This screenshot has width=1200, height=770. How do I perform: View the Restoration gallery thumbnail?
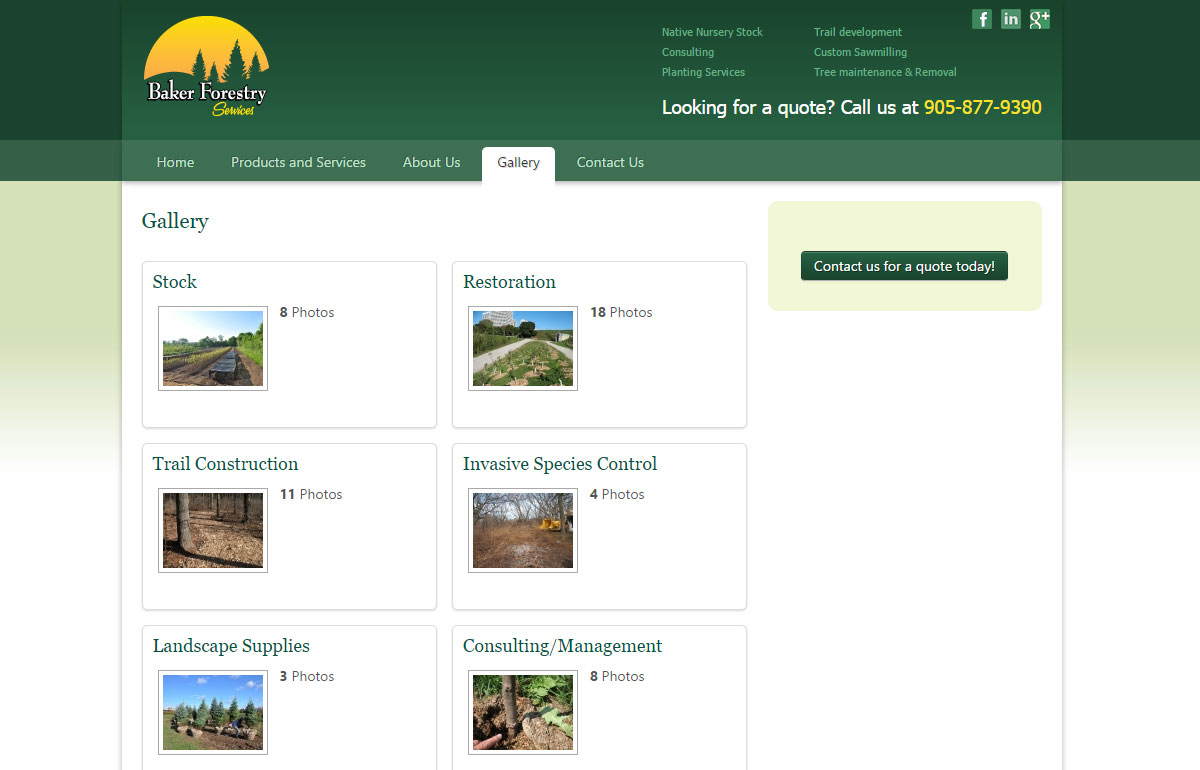(x=523, y=348)
